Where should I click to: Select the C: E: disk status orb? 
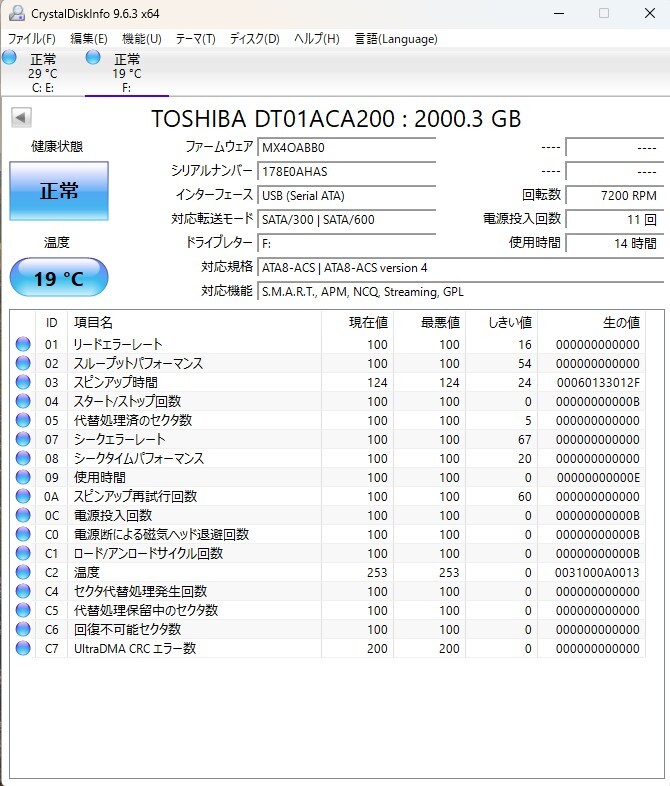point(10,58)
